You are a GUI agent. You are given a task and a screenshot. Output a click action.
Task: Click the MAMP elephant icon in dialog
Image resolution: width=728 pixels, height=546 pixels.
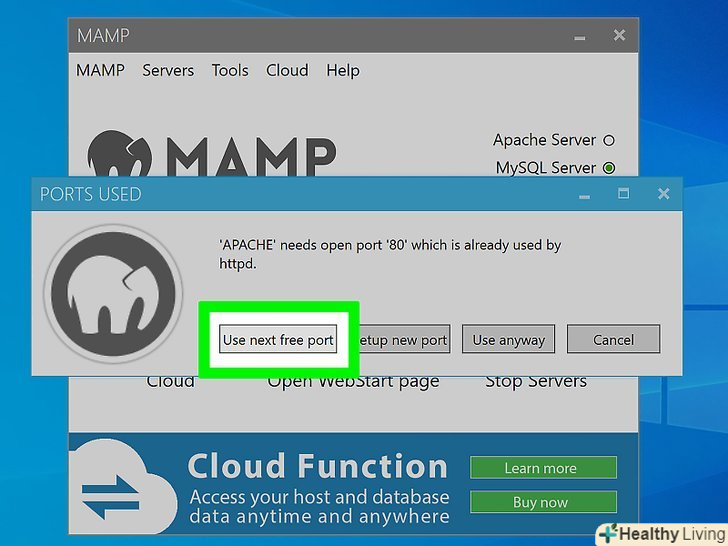click(113, 293)
